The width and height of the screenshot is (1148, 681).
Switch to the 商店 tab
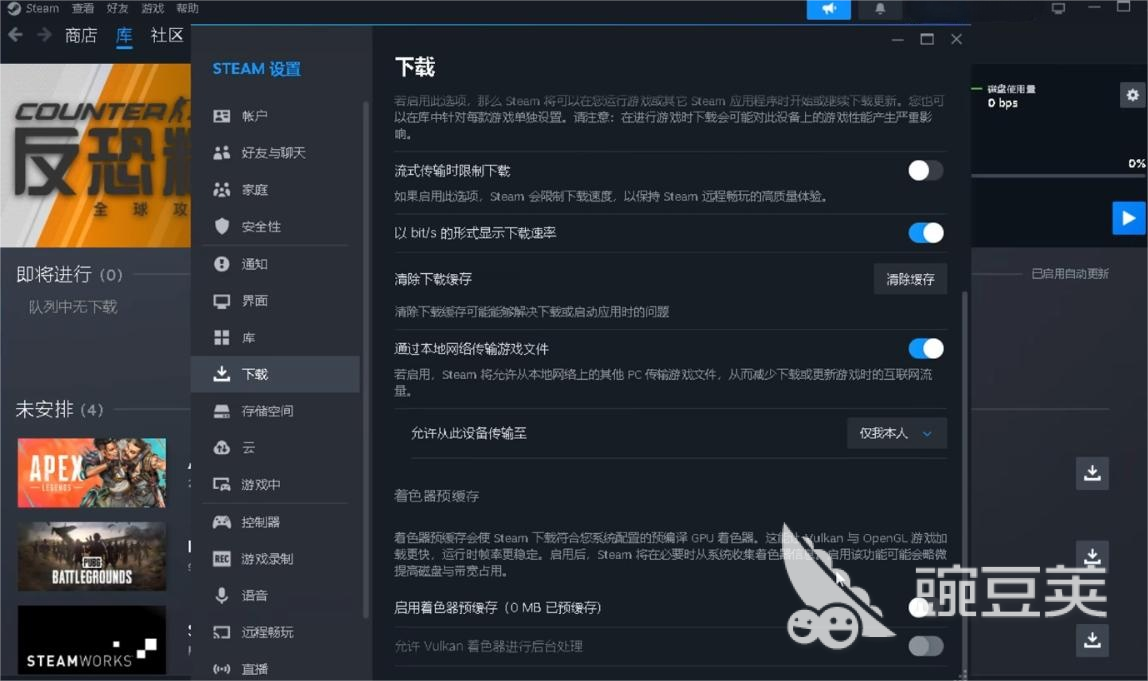(x=81, y=36)
